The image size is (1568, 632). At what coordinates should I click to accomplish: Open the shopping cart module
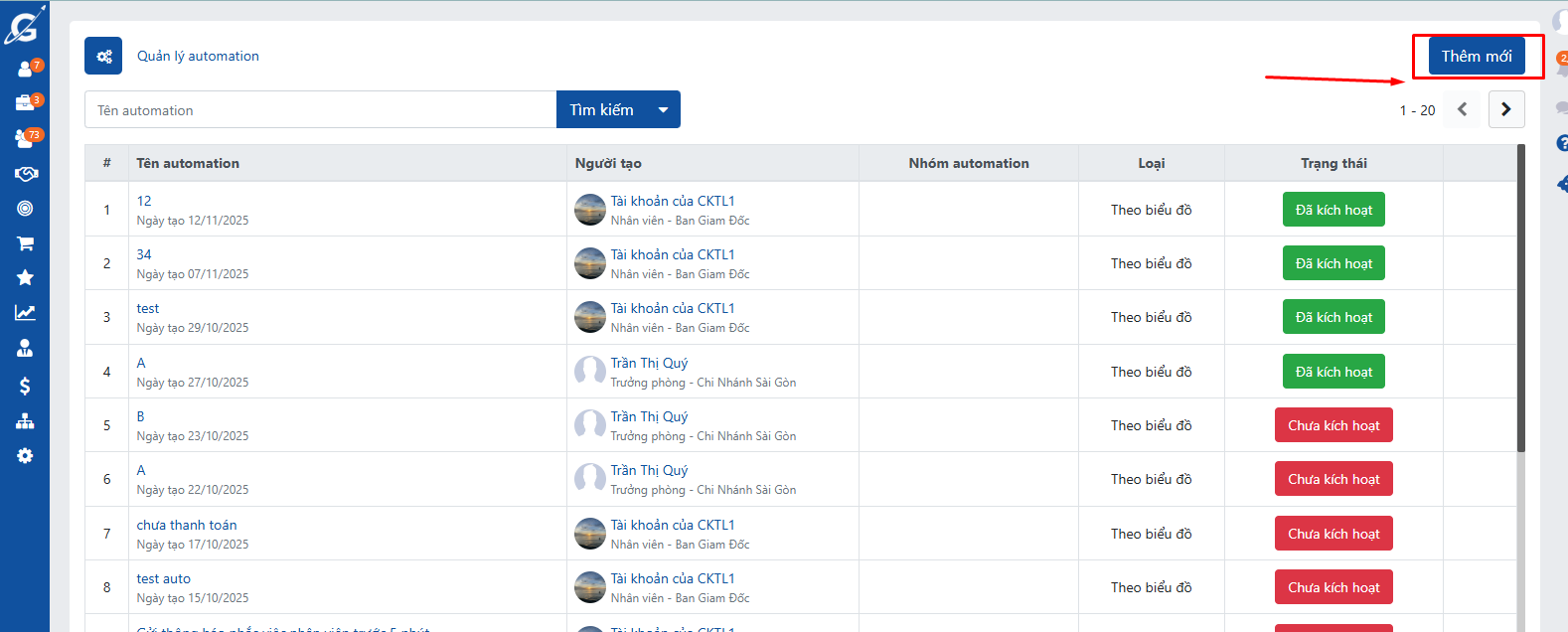coord(25,243)
